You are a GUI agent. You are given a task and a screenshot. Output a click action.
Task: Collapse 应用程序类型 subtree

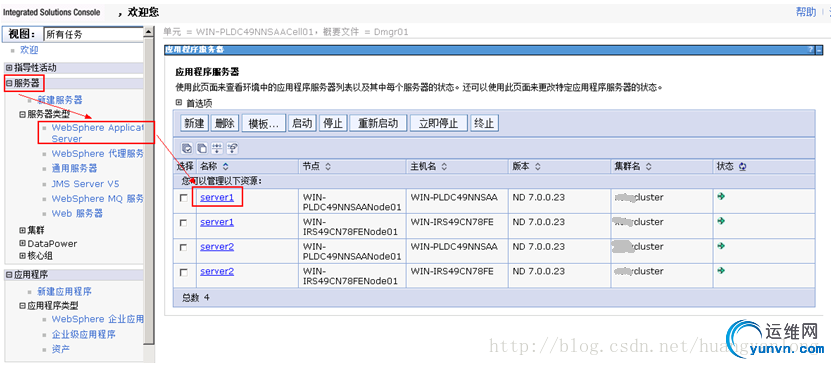pos(22,306)
